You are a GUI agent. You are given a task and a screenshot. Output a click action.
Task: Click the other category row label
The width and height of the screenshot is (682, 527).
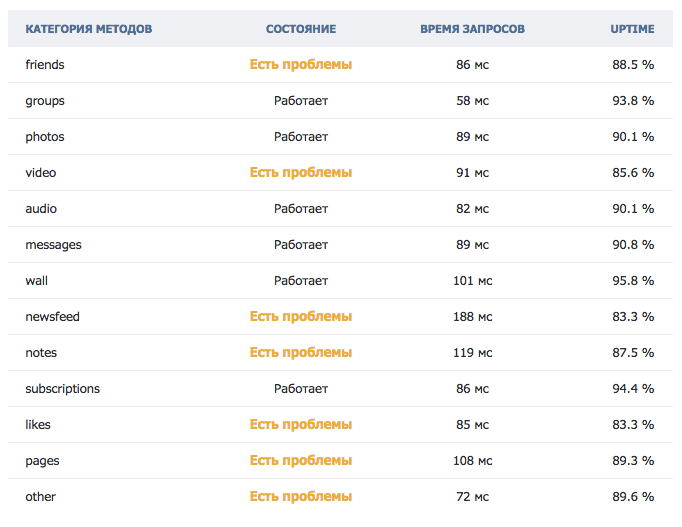point(40,497)
